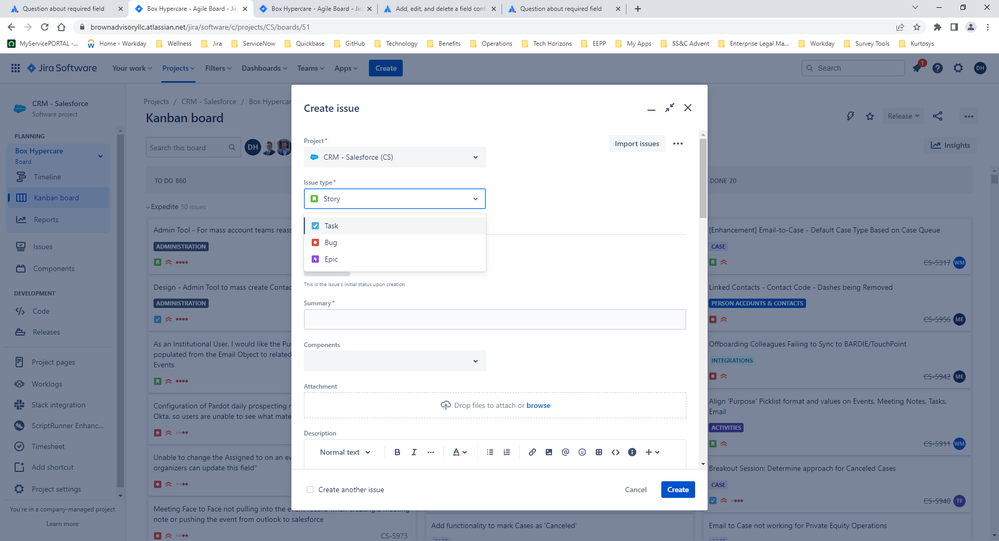Open Code in Development sidebar section
The width and height of the screenshot is (999, 541).
tap(59, 311)
